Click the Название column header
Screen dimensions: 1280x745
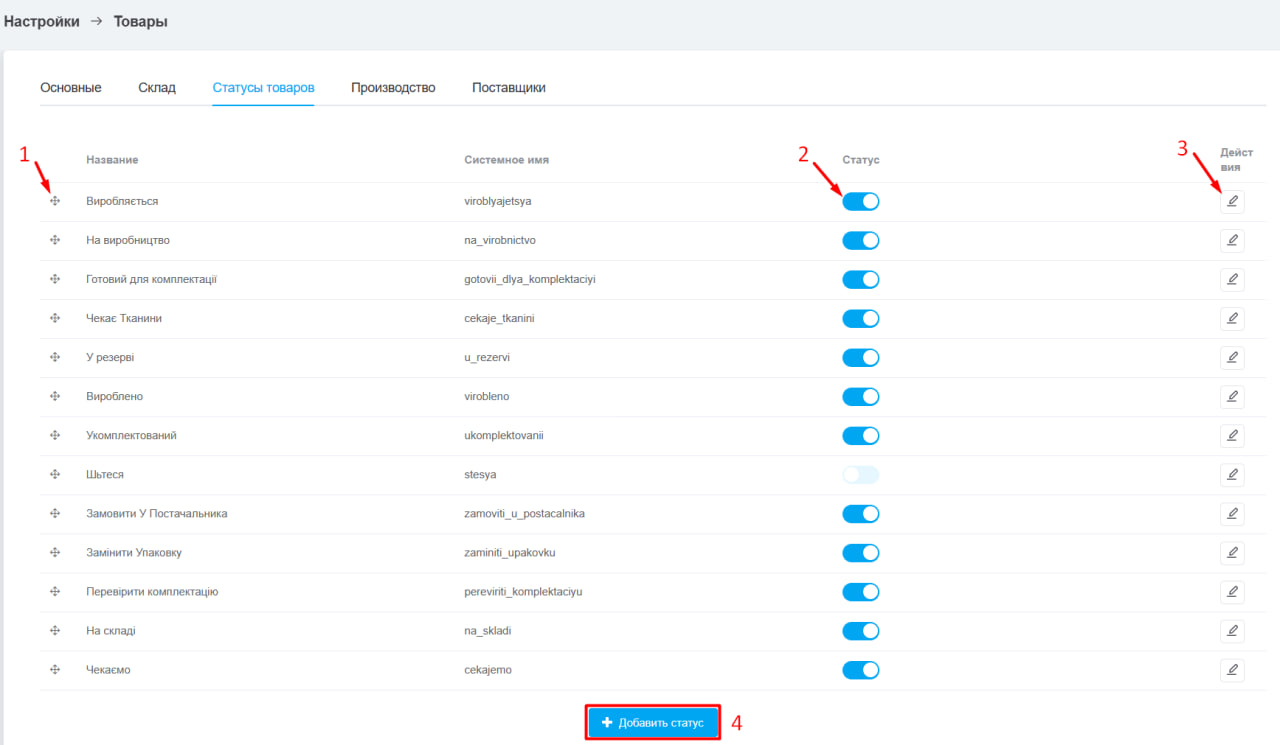pyautogui.click(x=112, y=160)
